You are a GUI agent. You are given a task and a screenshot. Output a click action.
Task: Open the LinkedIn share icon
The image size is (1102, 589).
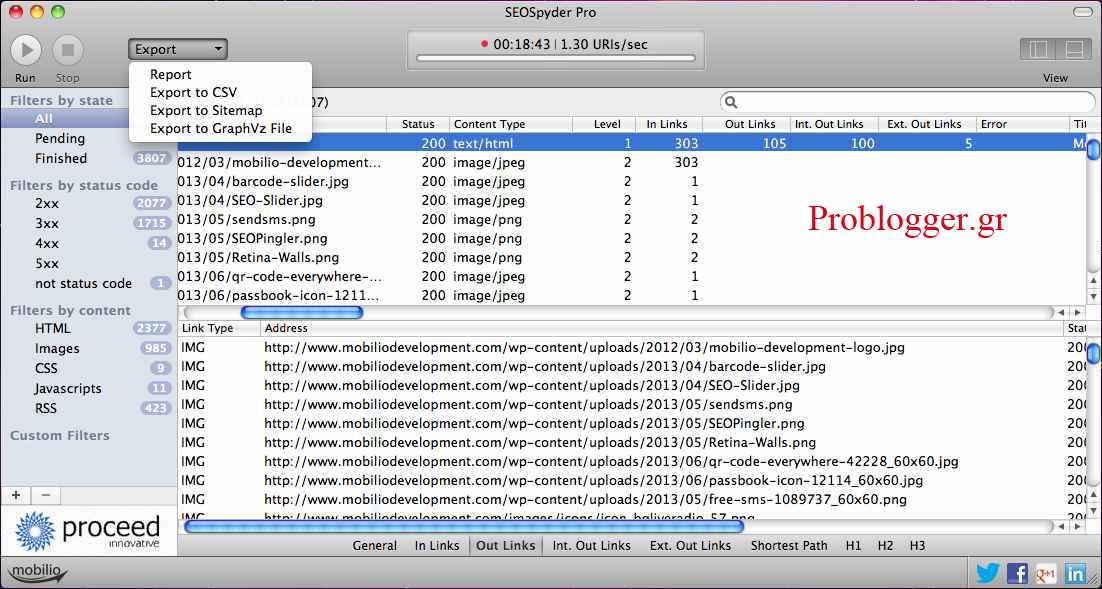pos(1075,573)
